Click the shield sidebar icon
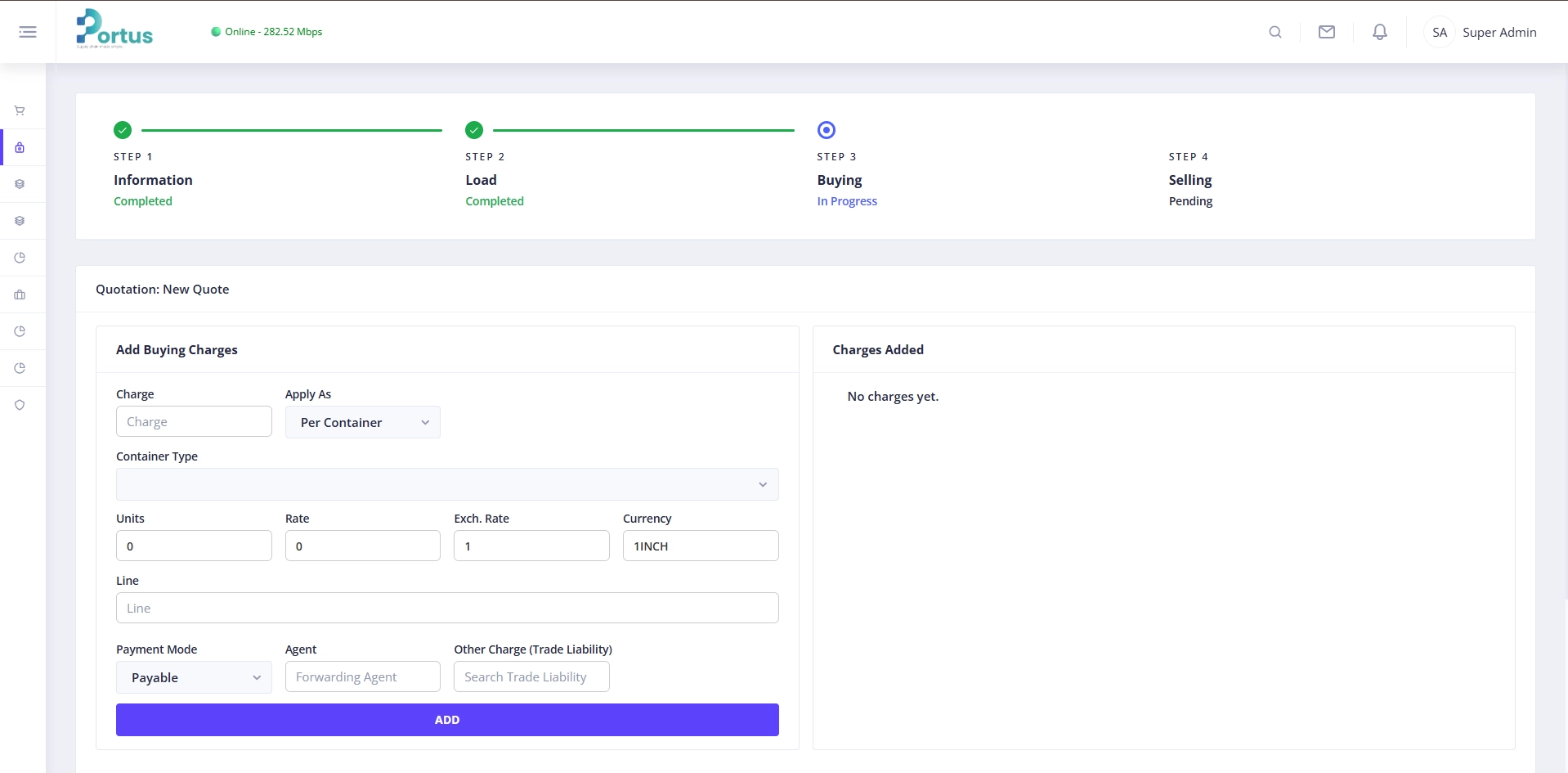The height and width of the screenshot is (773, 1568). point(20,405)
